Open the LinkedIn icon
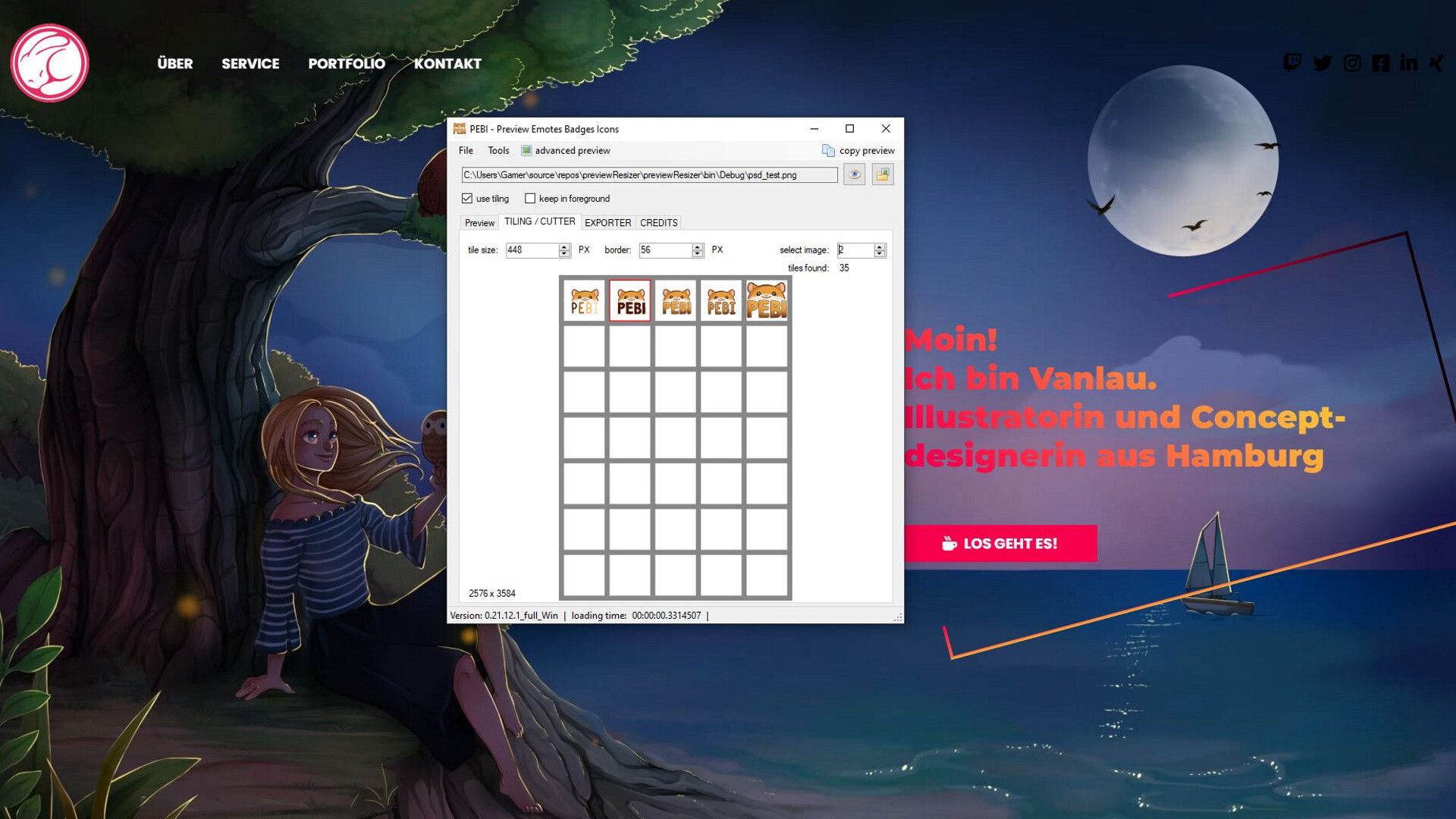The width and height of the screenshot is (1456, 819). coord(1409,64)
